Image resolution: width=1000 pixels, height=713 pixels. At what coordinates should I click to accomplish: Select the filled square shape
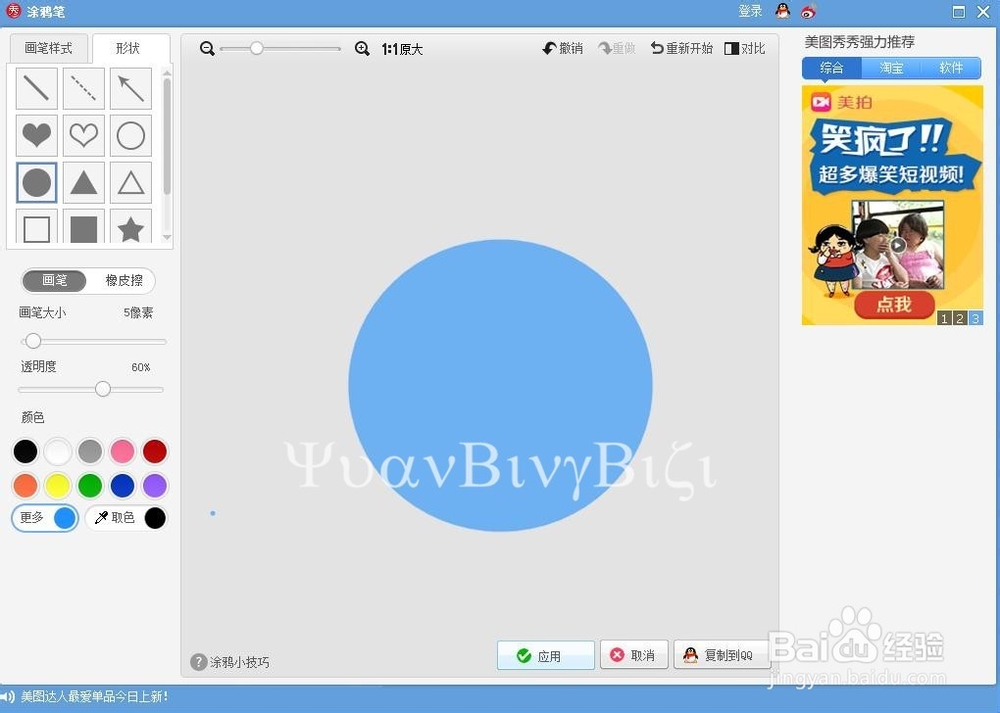[84, 226]
